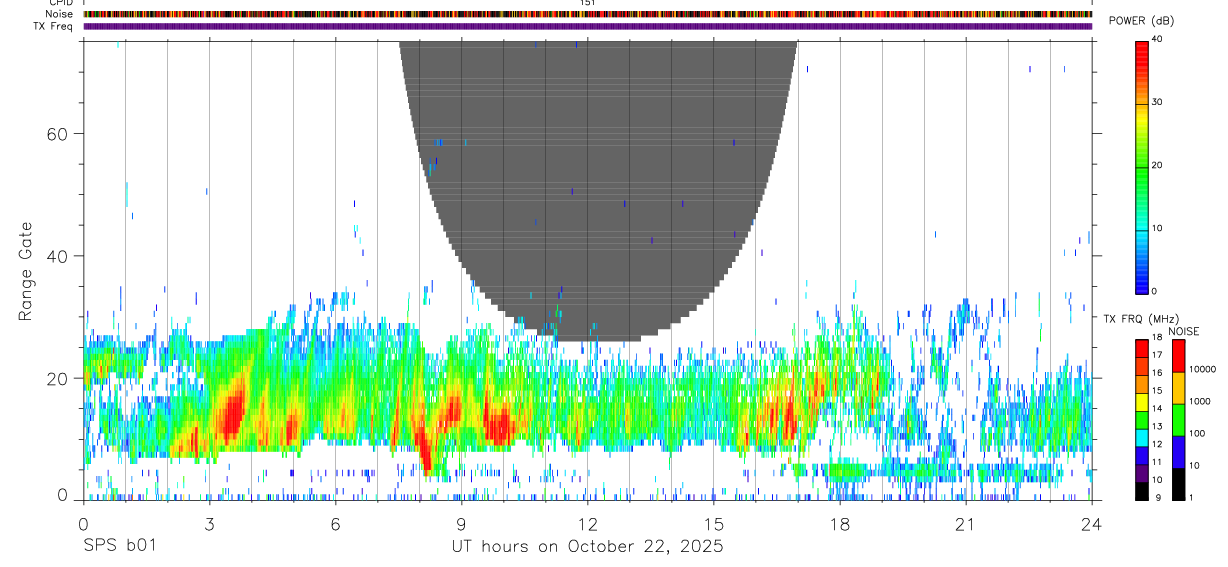The height and width of the screenshot is (567, 1228).
Task: Click the 'POWER (dB)' legend title
Action: [1141, 21]
